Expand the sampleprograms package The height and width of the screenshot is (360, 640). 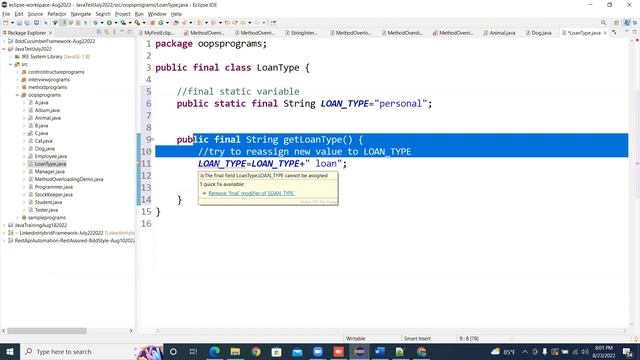pos(18,218)
